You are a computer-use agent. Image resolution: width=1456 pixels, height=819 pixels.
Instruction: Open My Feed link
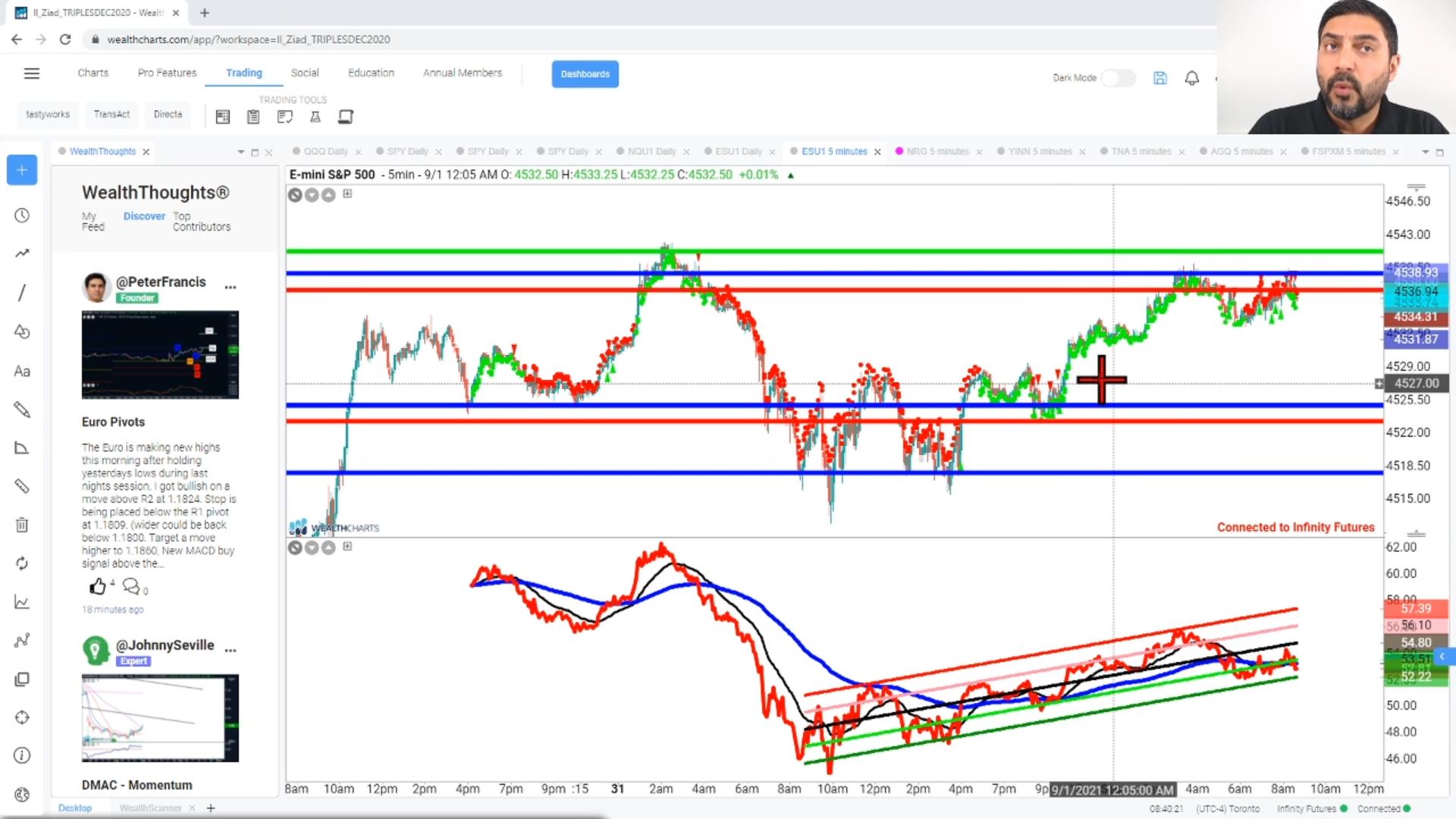[x=93, y=221]
